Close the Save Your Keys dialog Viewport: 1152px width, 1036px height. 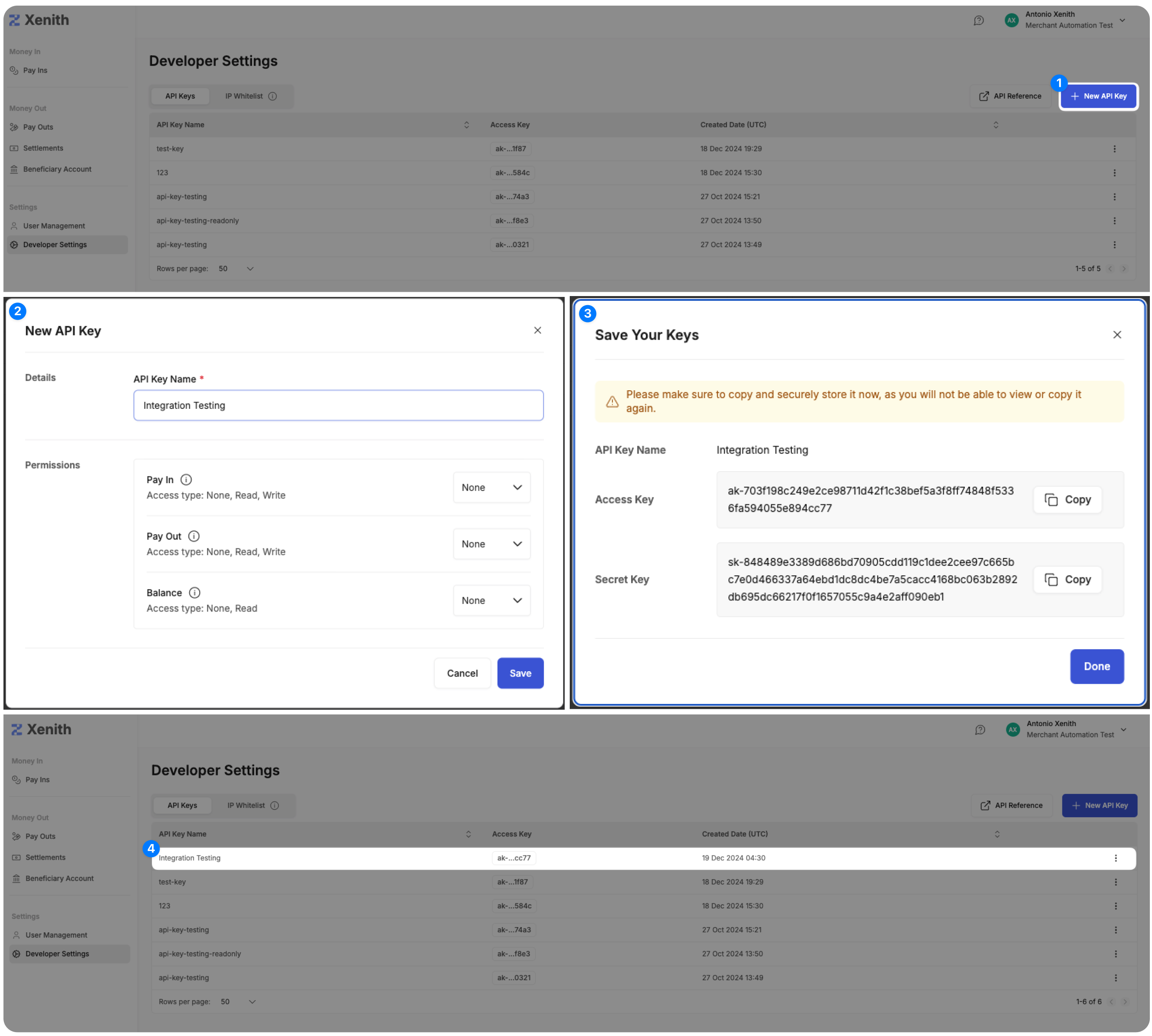click(1117, 335)
